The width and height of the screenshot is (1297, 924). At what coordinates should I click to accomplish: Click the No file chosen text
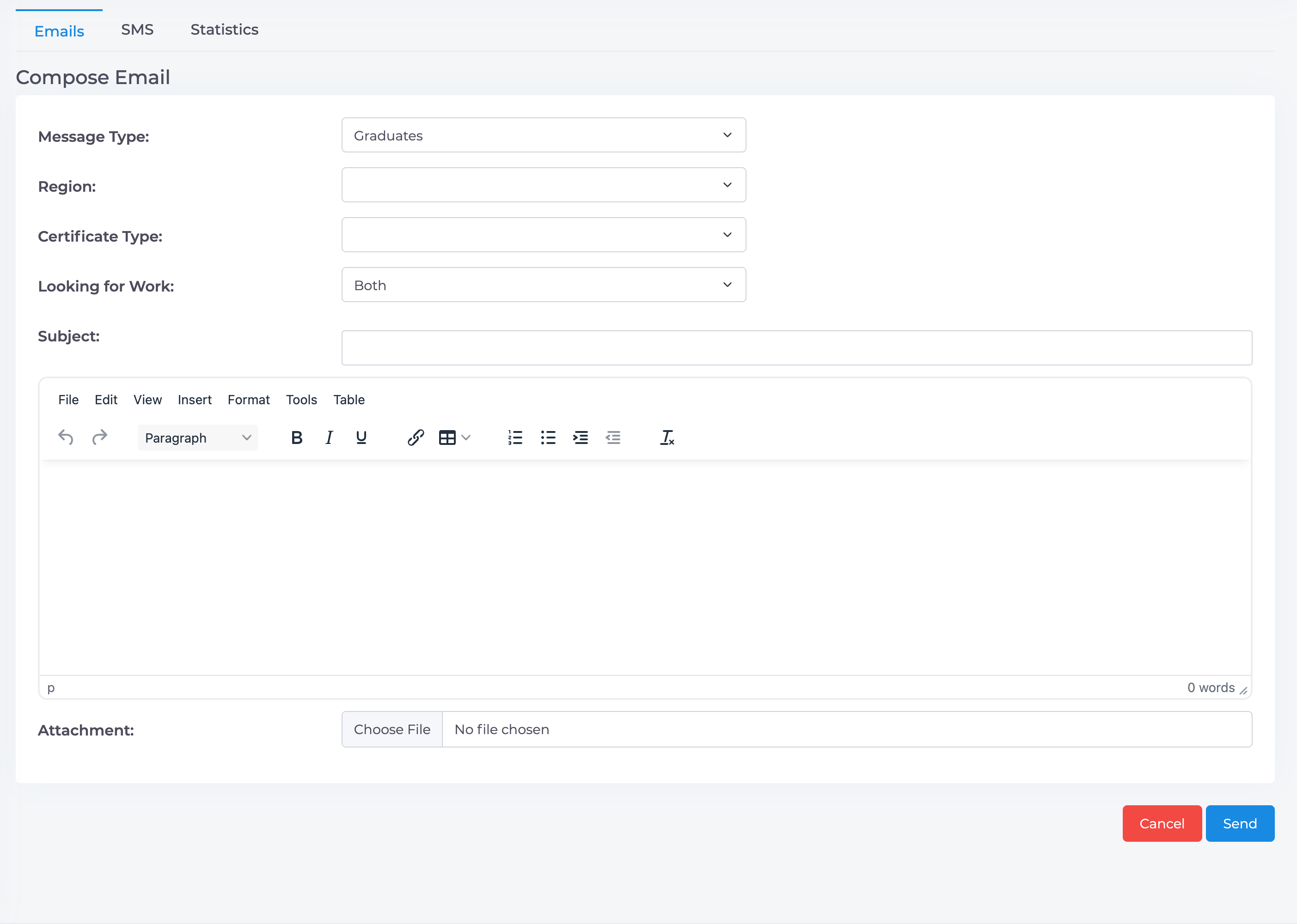click(502, 729)
